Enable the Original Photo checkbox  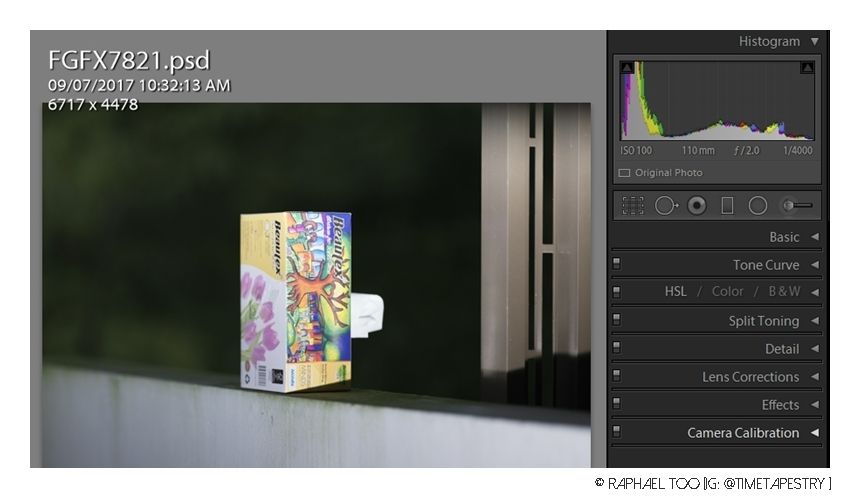[624, 173]
